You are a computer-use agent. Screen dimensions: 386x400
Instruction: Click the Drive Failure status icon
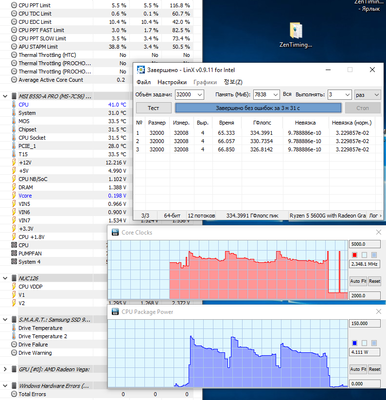click(x=14, y=344)
